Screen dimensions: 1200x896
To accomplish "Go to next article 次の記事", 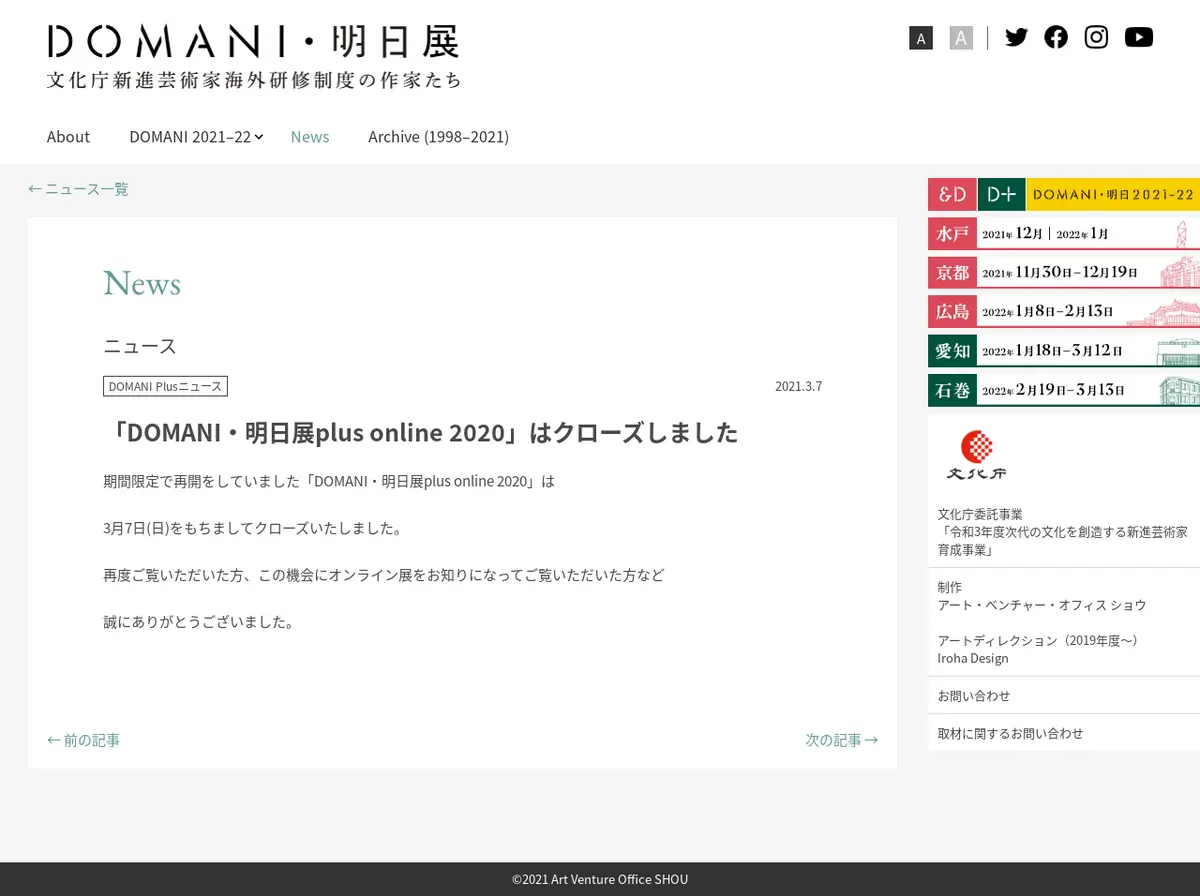I will [x=842, y=740].
